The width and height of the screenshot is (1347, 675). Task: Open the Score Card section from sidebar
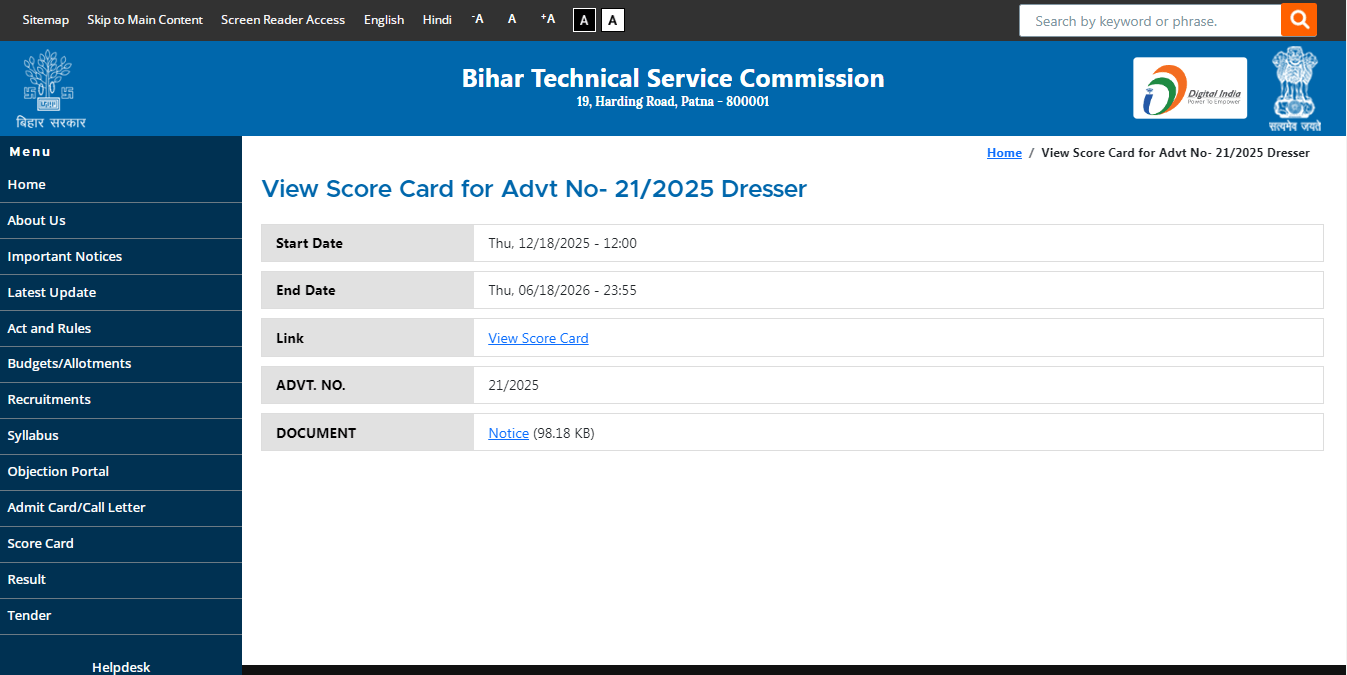click(x=40, y=543)
